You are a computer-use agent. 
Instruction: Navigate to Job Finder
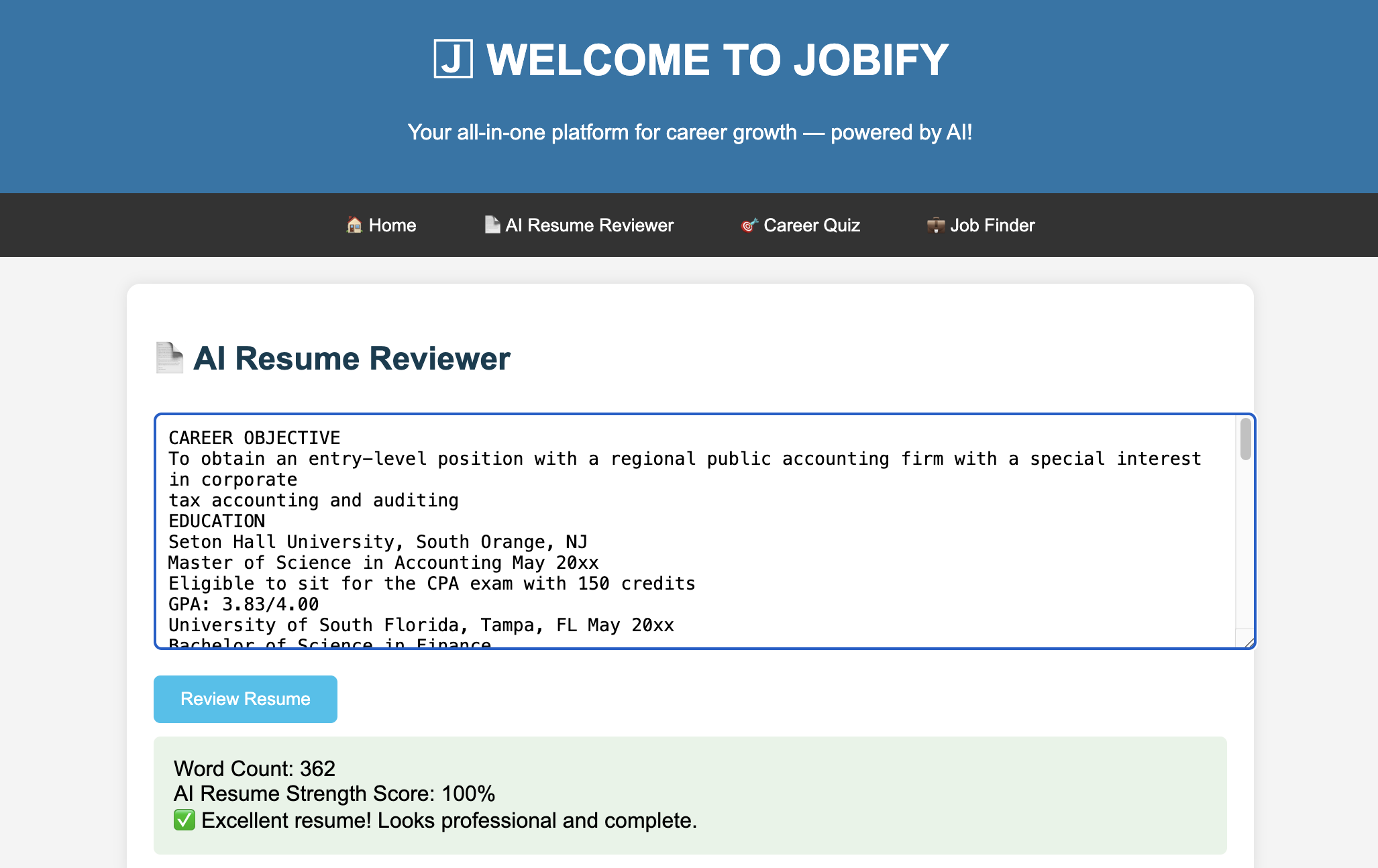coord(992,225)
